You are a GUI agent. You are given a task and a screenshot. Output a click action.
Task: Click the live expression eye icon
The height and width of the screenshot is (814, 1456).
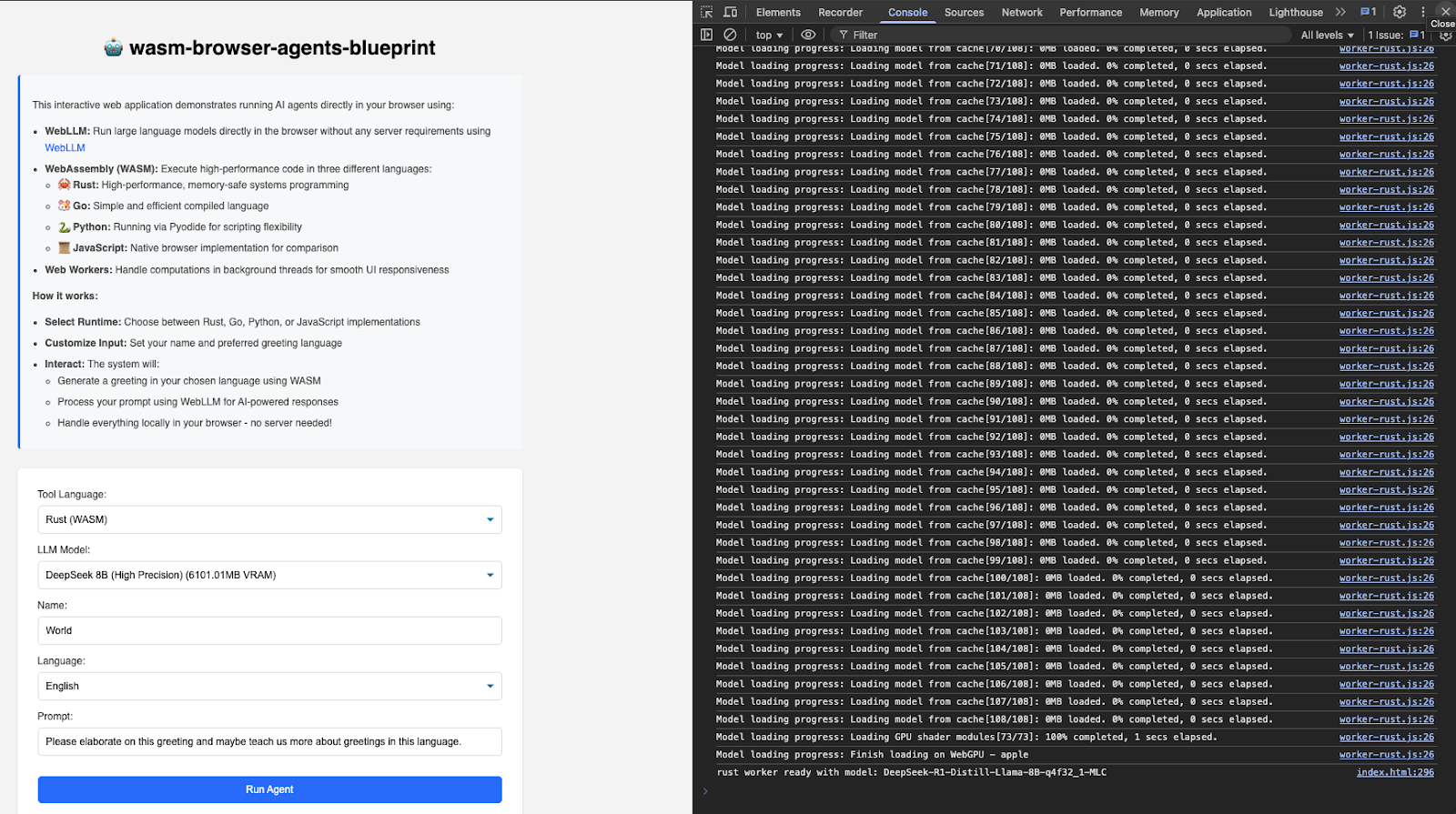click(808, 35)
